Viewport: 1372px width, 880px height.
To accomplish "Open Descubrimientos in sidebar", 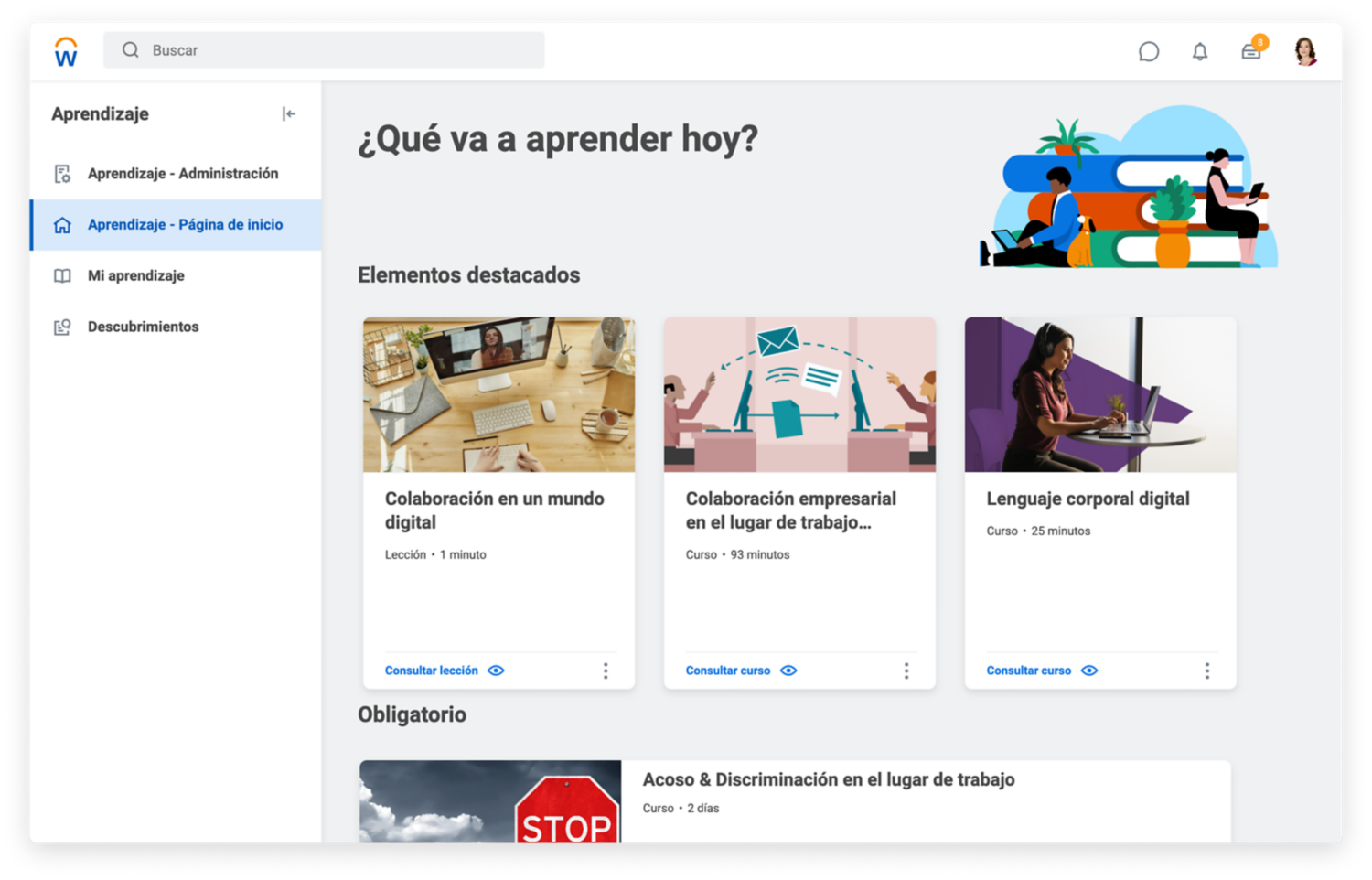I will pyautogui.click(x=176, y=327).
